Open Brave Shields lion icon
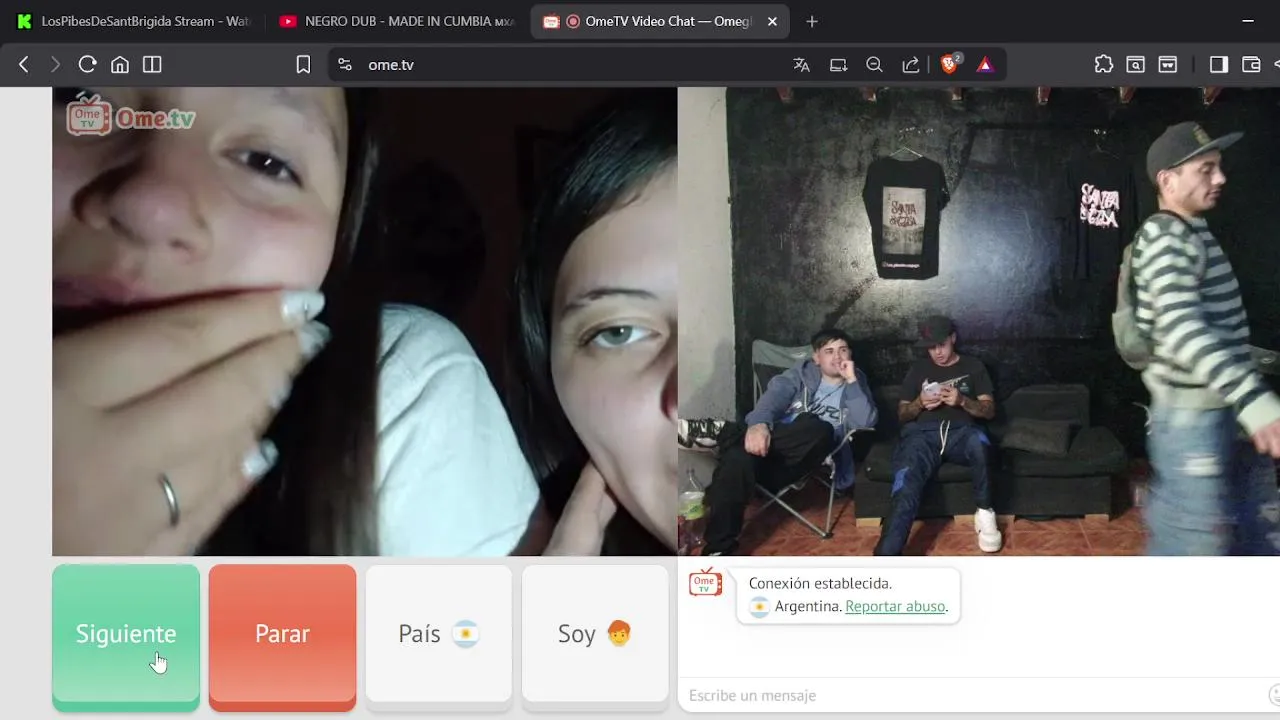This screenshot has width=1280, height=720. (950, 64)
